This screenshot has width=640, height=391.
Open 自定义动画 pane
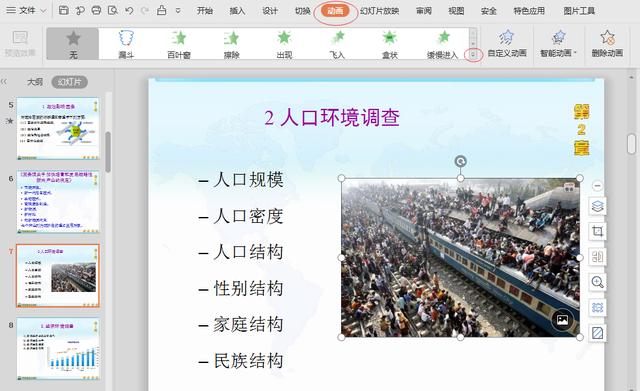coord(507,44)
